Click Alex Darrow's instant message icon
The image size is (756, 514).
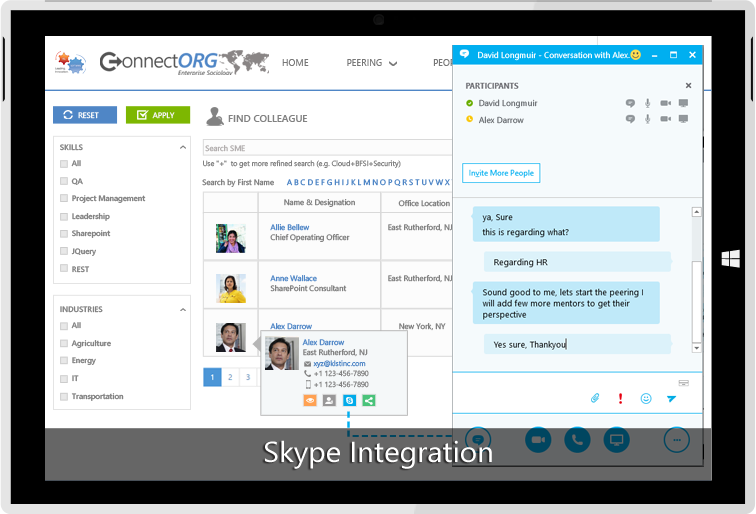630,119
